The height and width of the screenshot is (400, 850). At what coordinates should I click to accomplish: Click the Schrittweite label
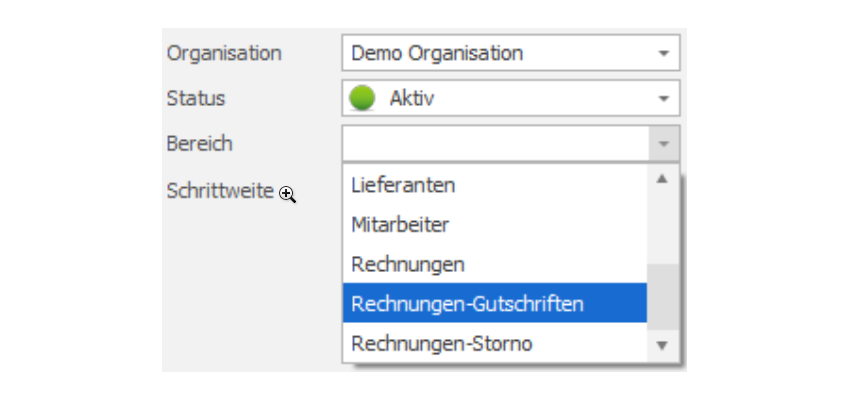click(x=220, y=191)
